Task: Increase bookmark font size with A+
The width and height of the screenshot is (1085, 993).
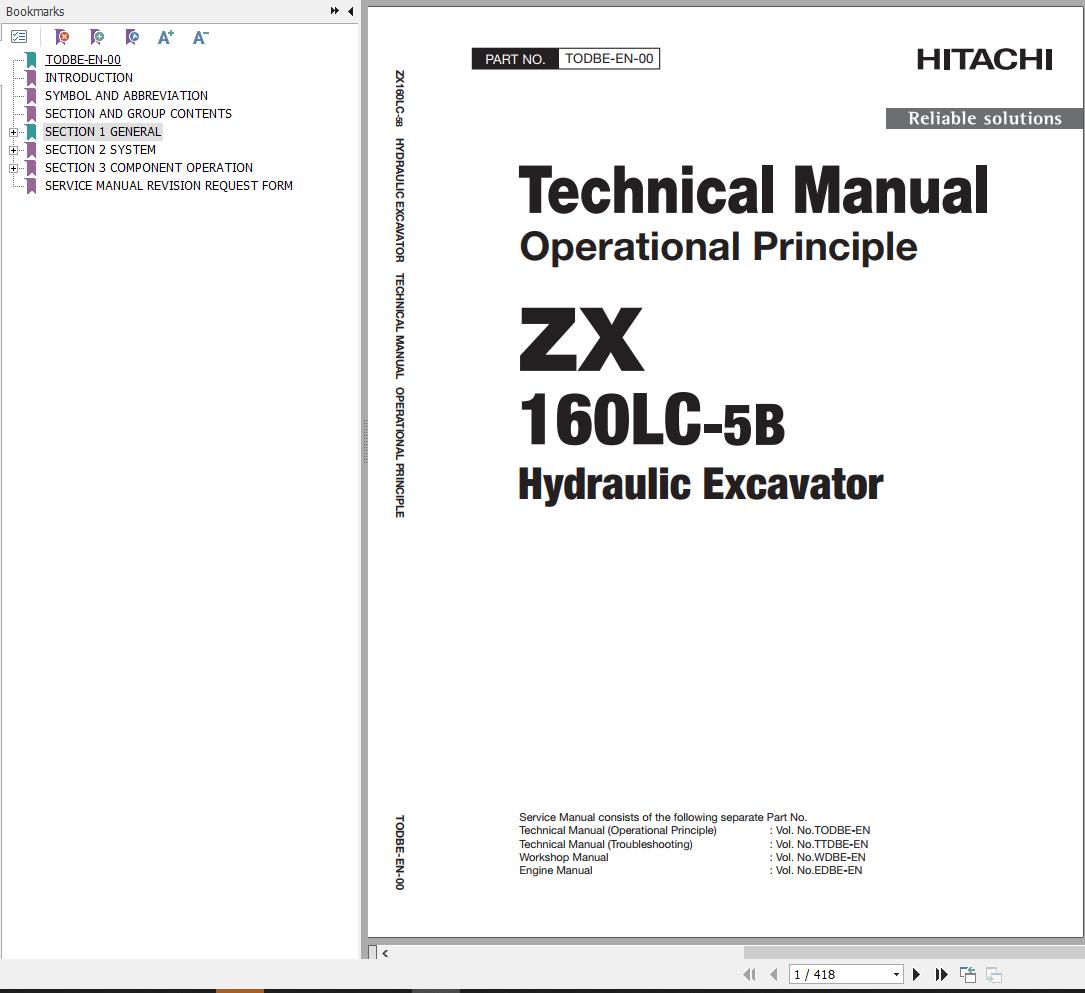Action: tap(166, 37)
